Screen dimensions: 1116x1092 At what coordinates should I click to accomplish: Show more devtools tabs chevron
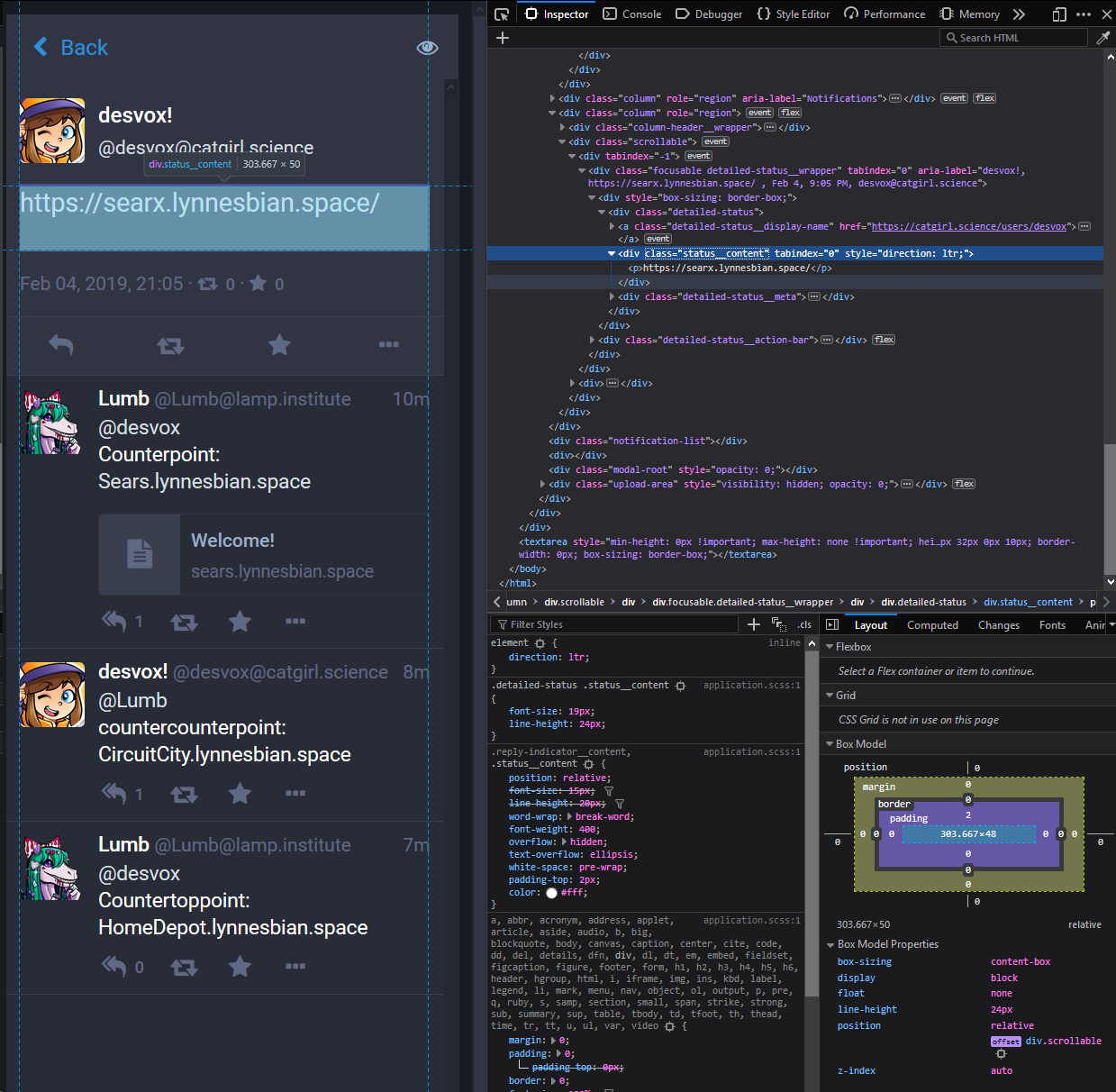(x=1019, y=14)
